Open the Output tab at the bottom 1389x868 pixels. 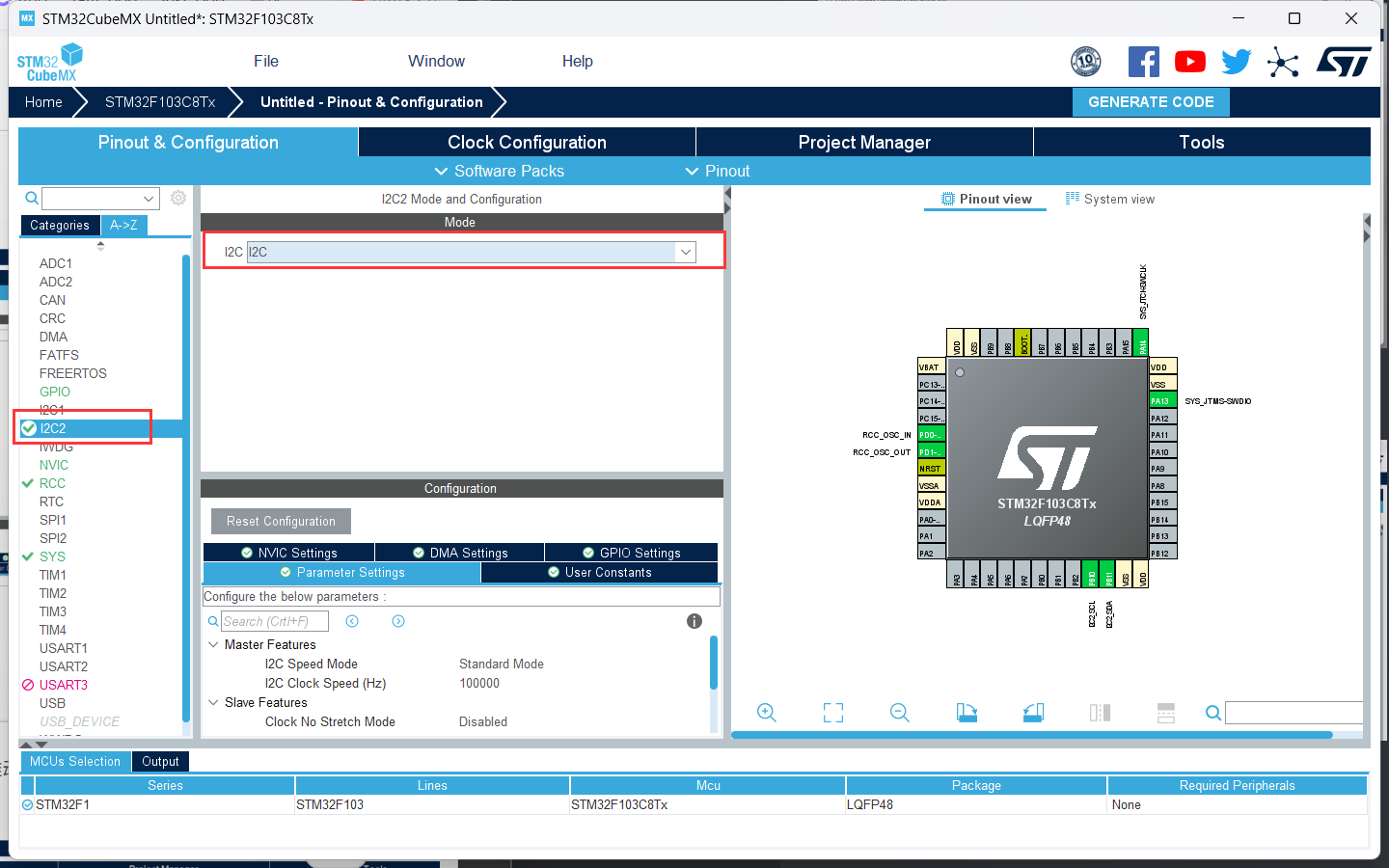tap(160, 761)
